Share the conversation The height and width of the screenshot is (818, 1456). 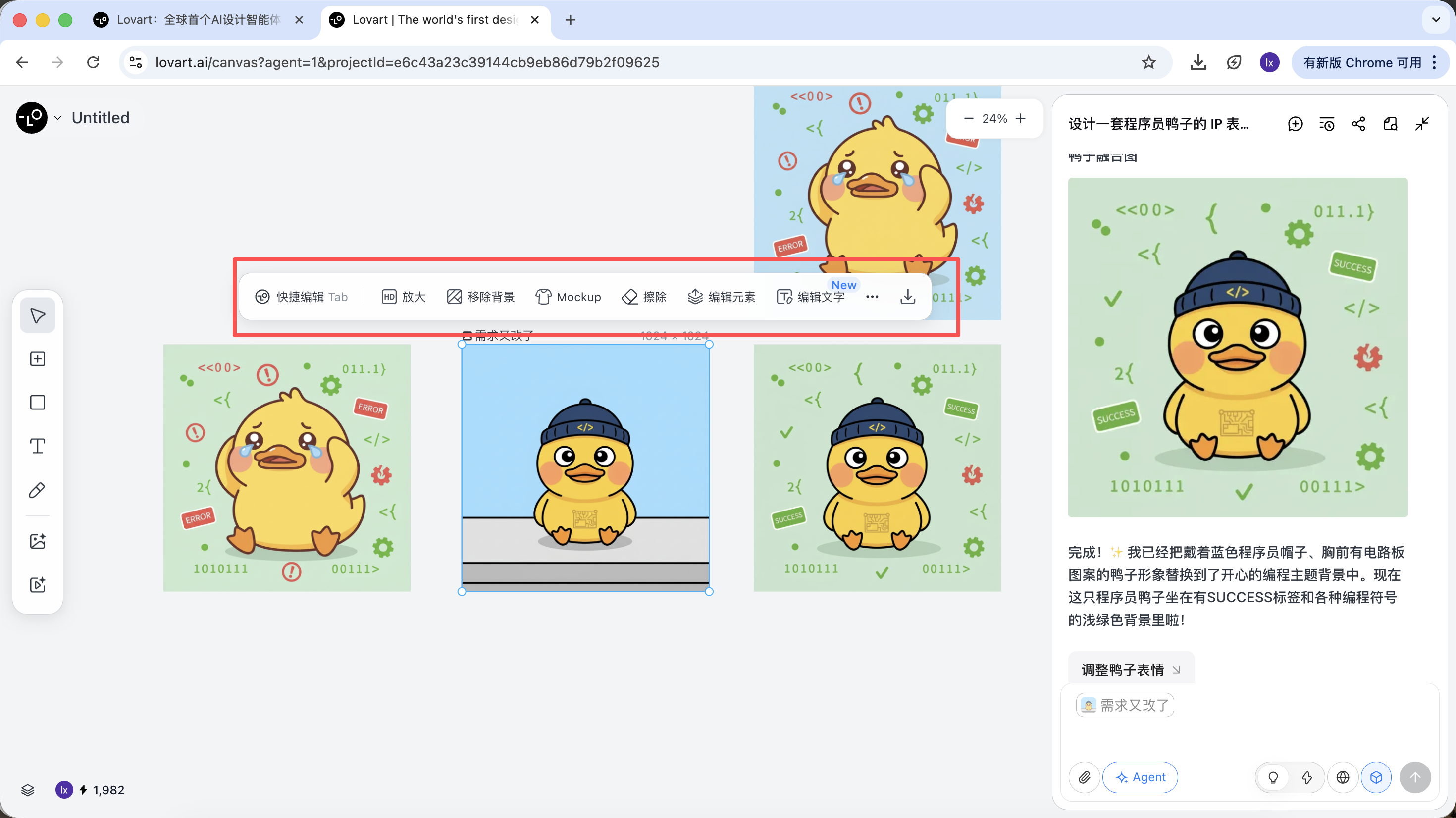[1358, 124]
